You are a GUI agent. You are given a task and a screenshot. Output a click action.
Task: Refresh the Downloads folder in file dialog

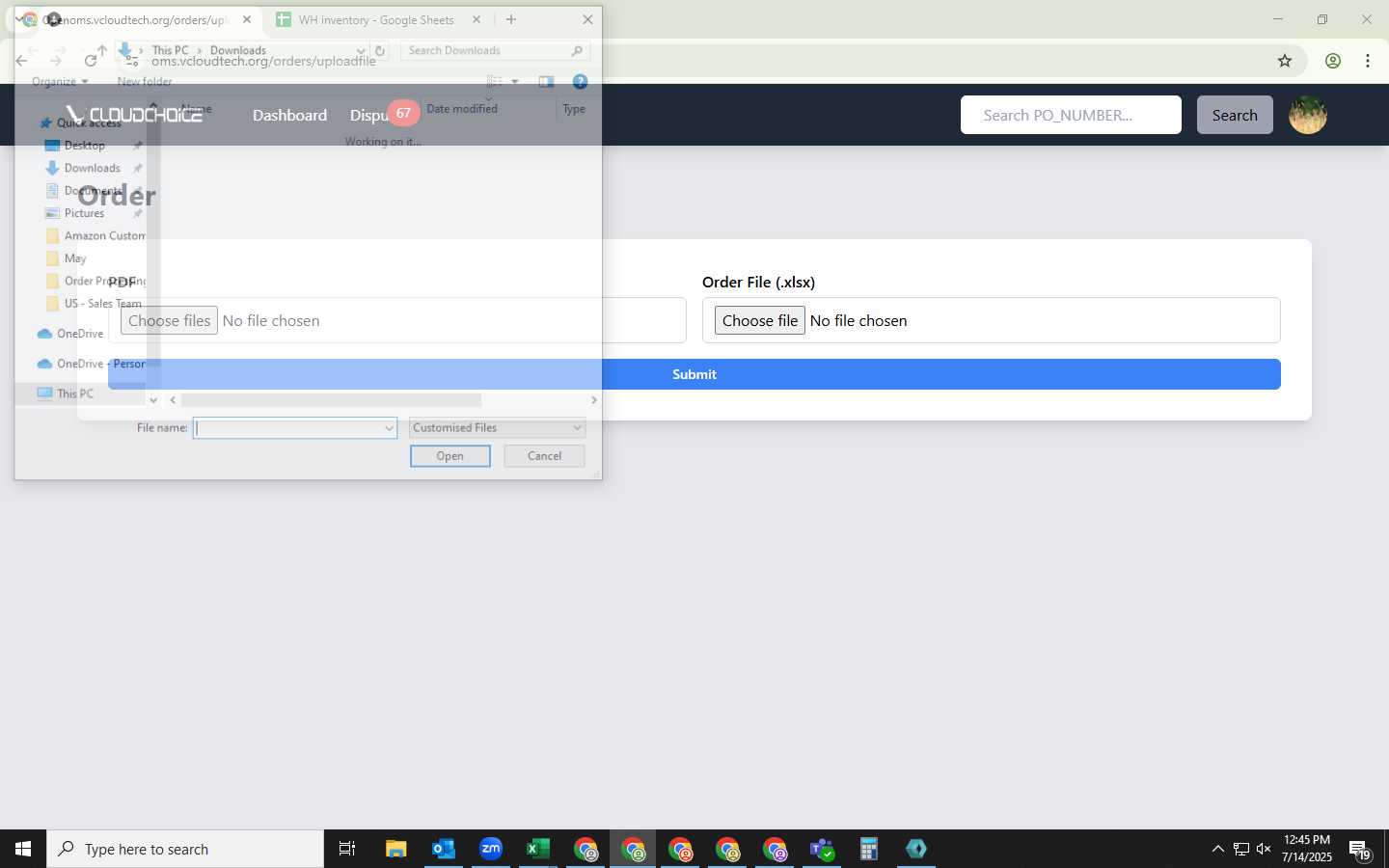[x=380, y=51]
